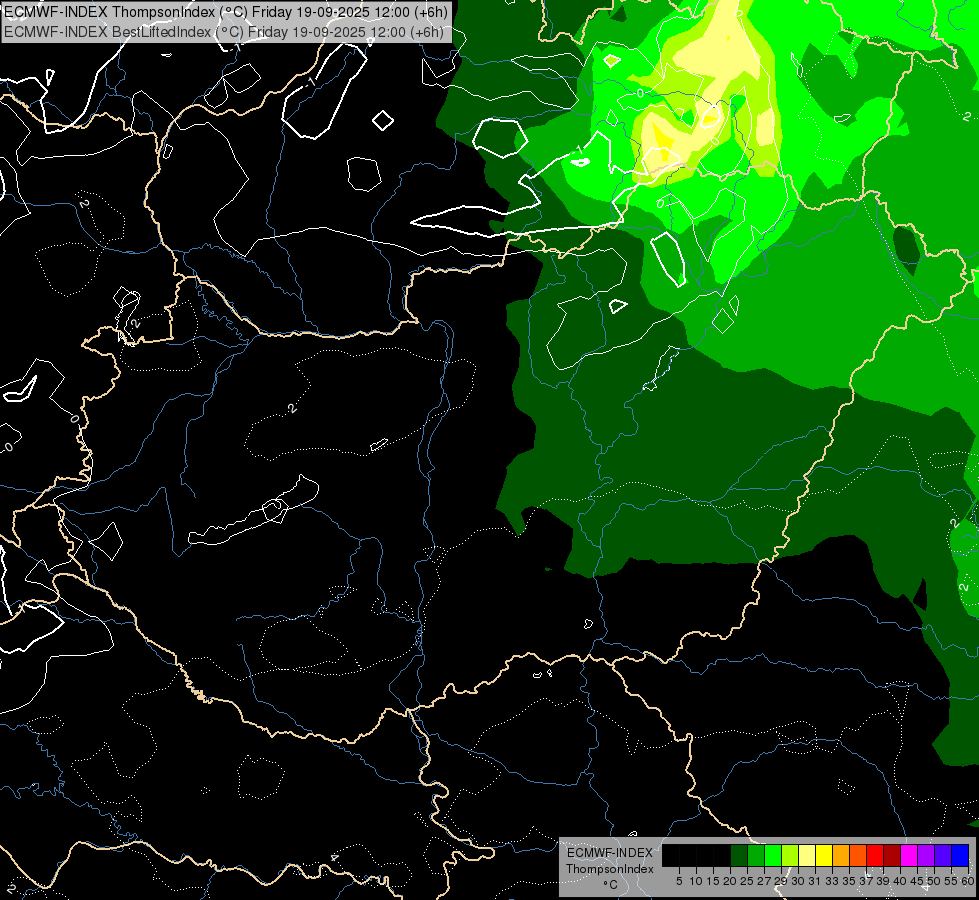Click the legend value label 20
Image resolution: width=979 pixels, height=900 pixels.
730,881
